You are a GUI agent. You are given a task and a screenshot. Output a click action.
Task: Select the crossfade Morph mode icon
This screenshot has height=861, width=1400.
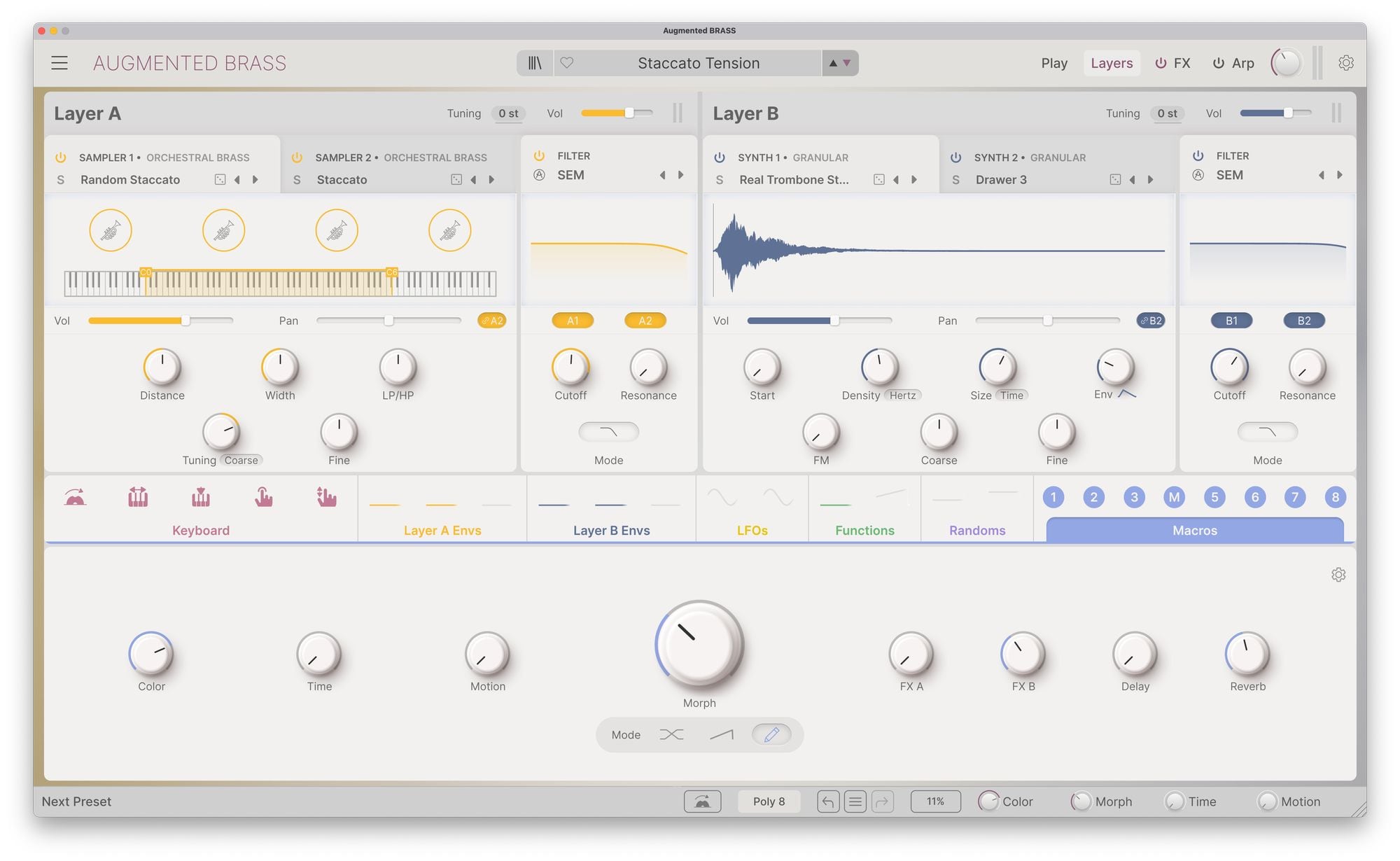coord(671,734)
